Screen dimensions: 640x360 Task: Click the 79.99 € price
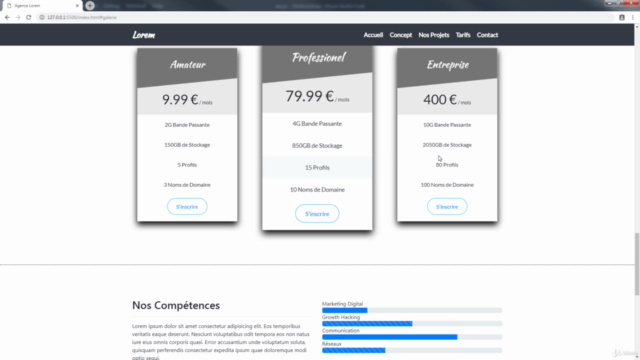click(309, 96)
